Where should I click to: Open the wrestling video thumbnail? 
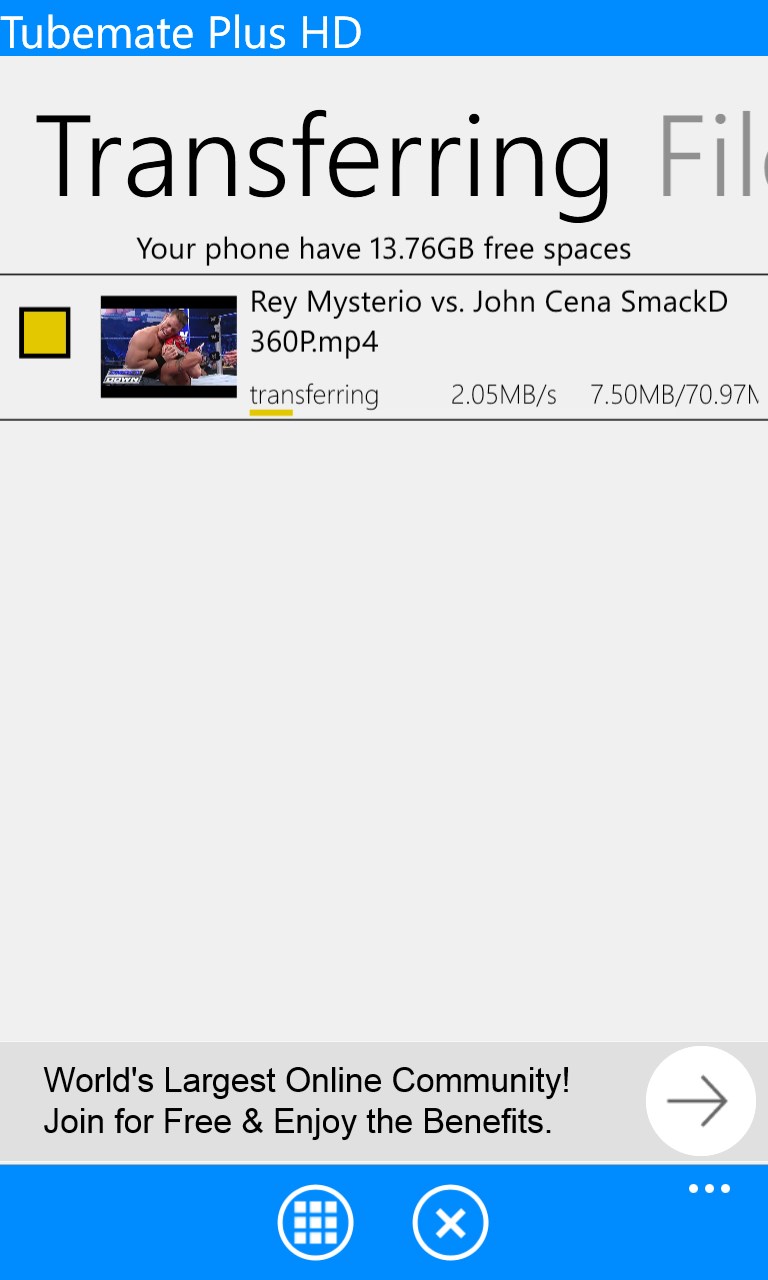point(169,346)
